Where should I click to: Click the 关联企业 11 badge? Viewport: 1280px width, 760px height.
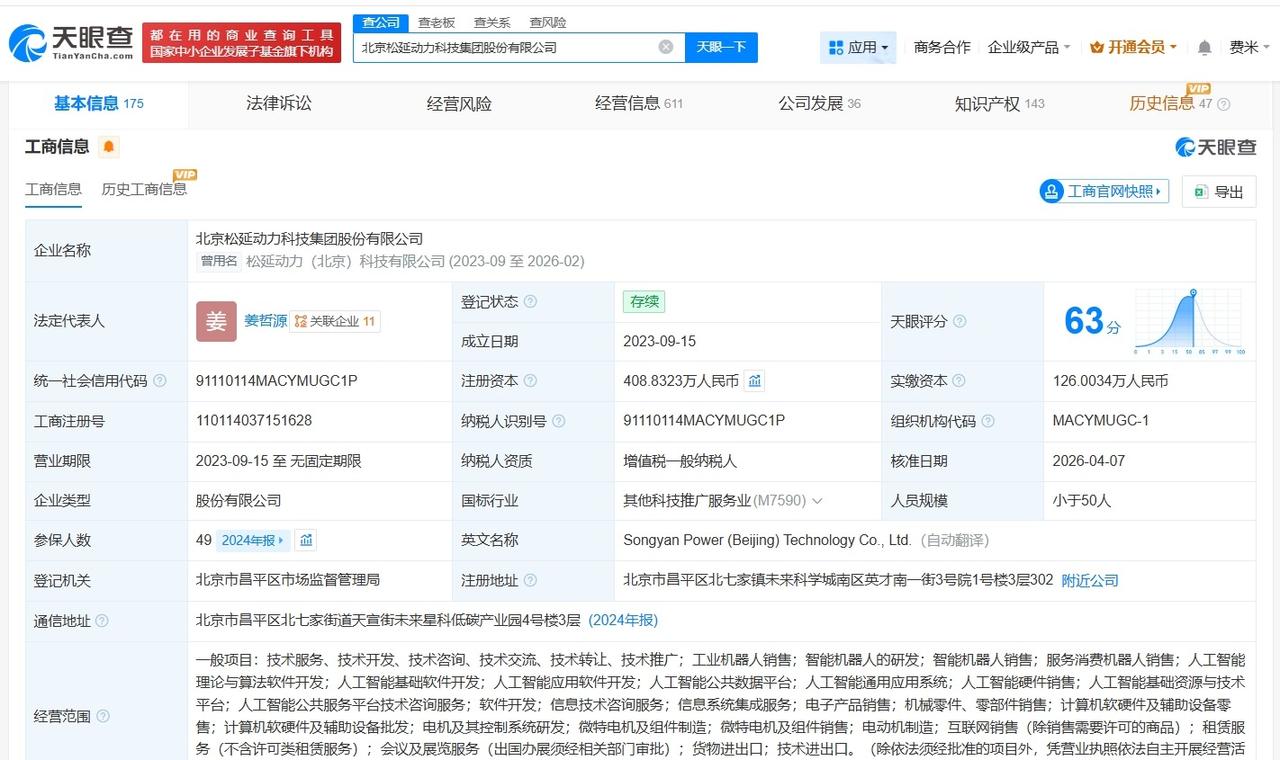coord(335,321)
